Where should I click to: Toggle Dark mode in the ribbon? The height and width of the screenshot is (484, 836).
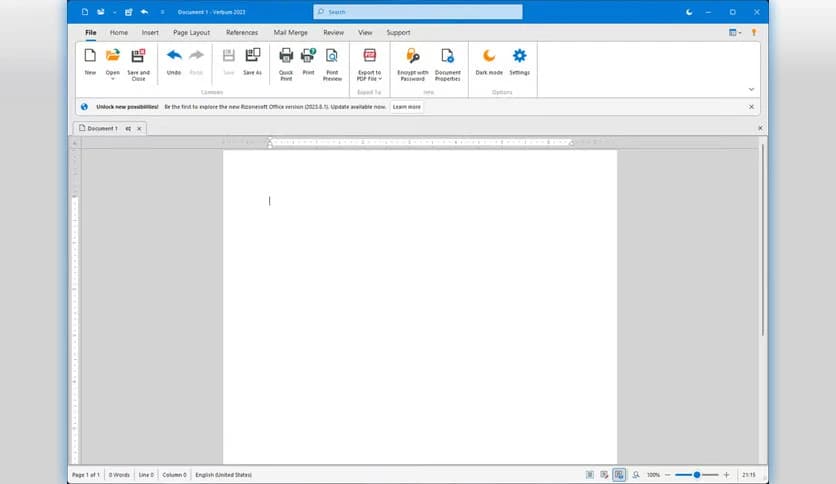tap(489, 61)
